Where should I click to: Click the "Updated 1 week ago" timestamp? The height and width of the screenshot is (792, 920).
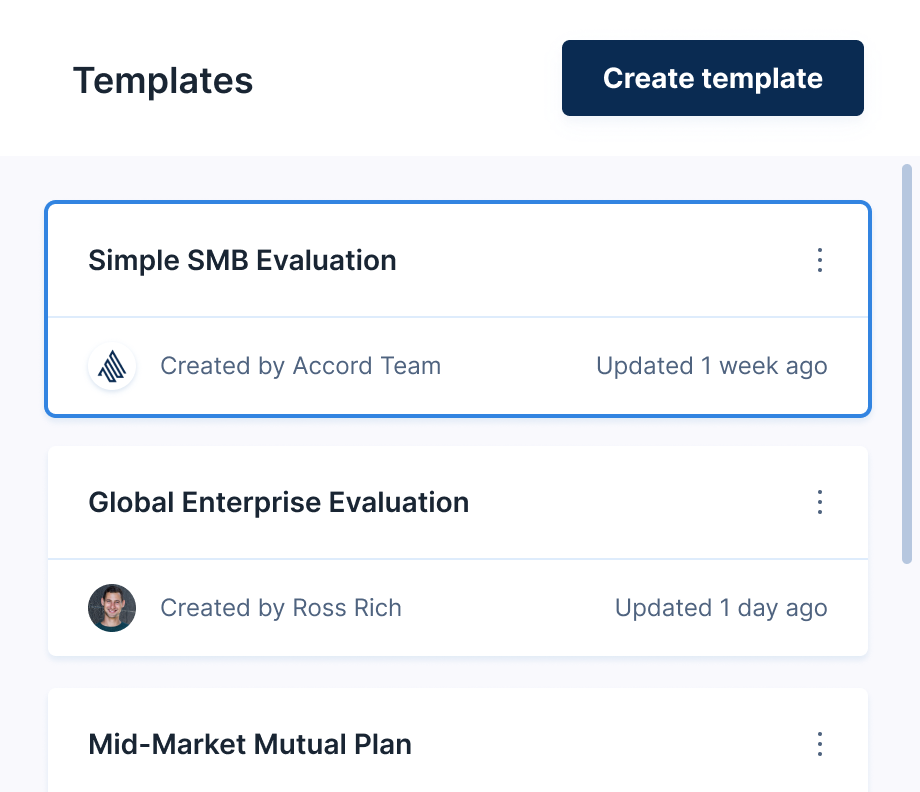711,366
